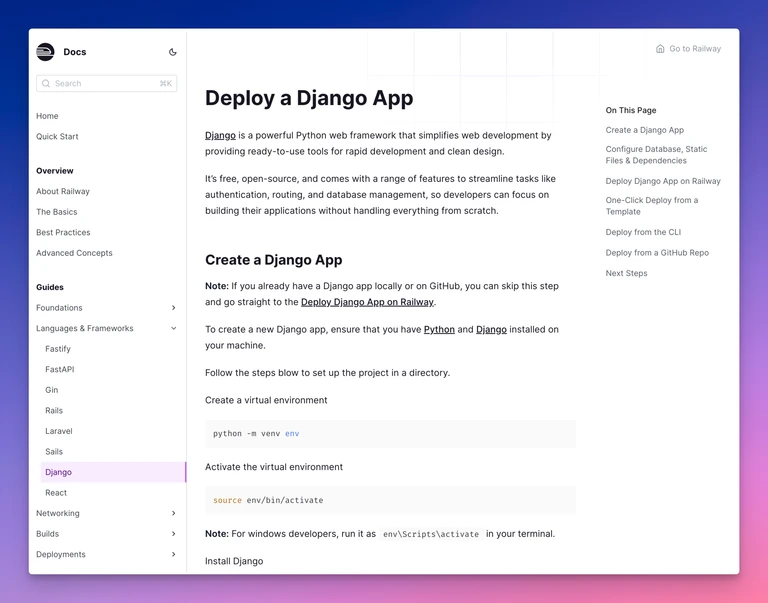This screenshot has height=603, width=768.
Task: Jump to Deploy from a GitHub Repo
Action: click(657, 253)
